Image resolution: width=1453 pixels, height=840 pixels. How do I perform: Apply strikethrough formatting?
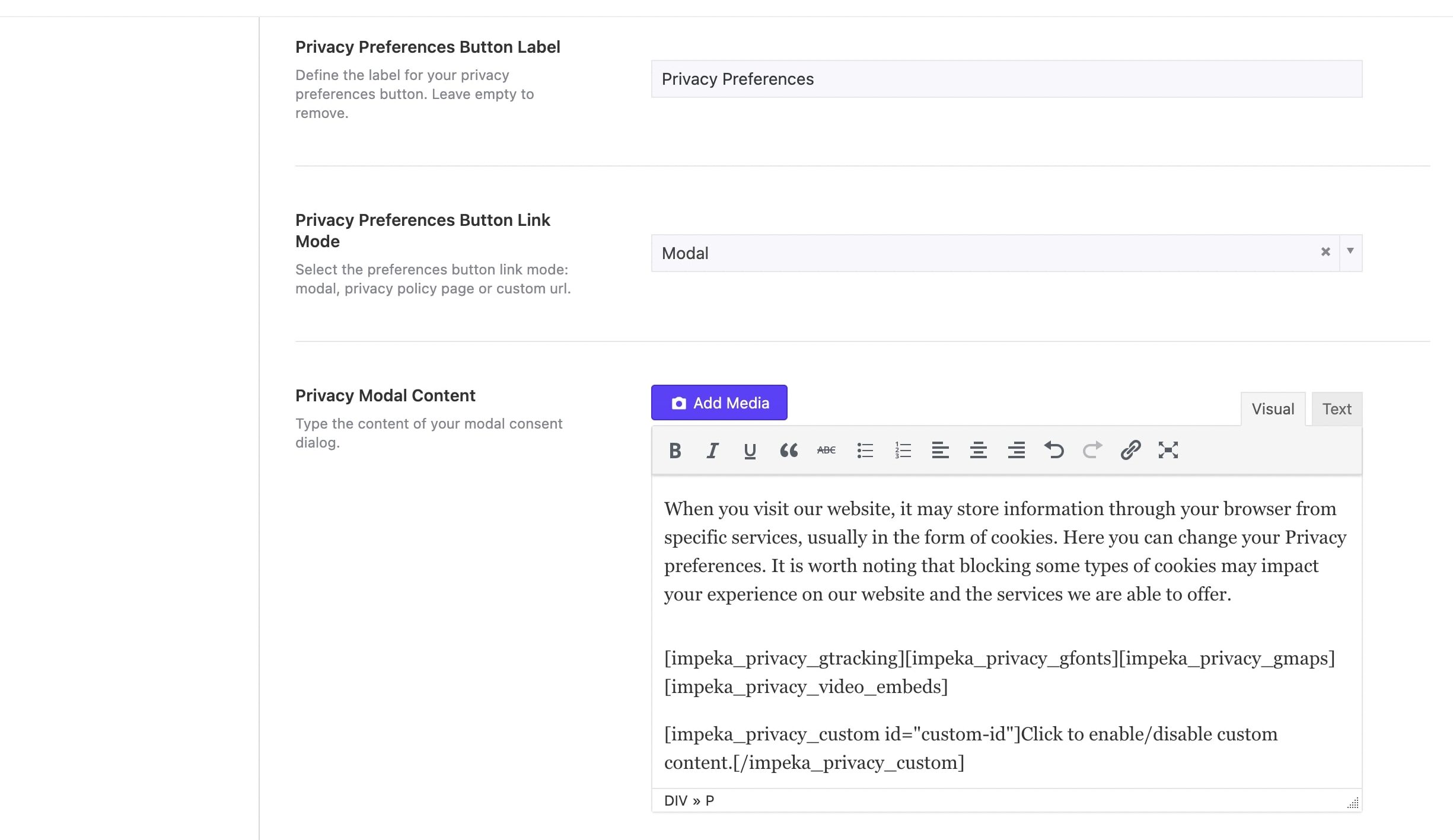(x=826, y=451)
